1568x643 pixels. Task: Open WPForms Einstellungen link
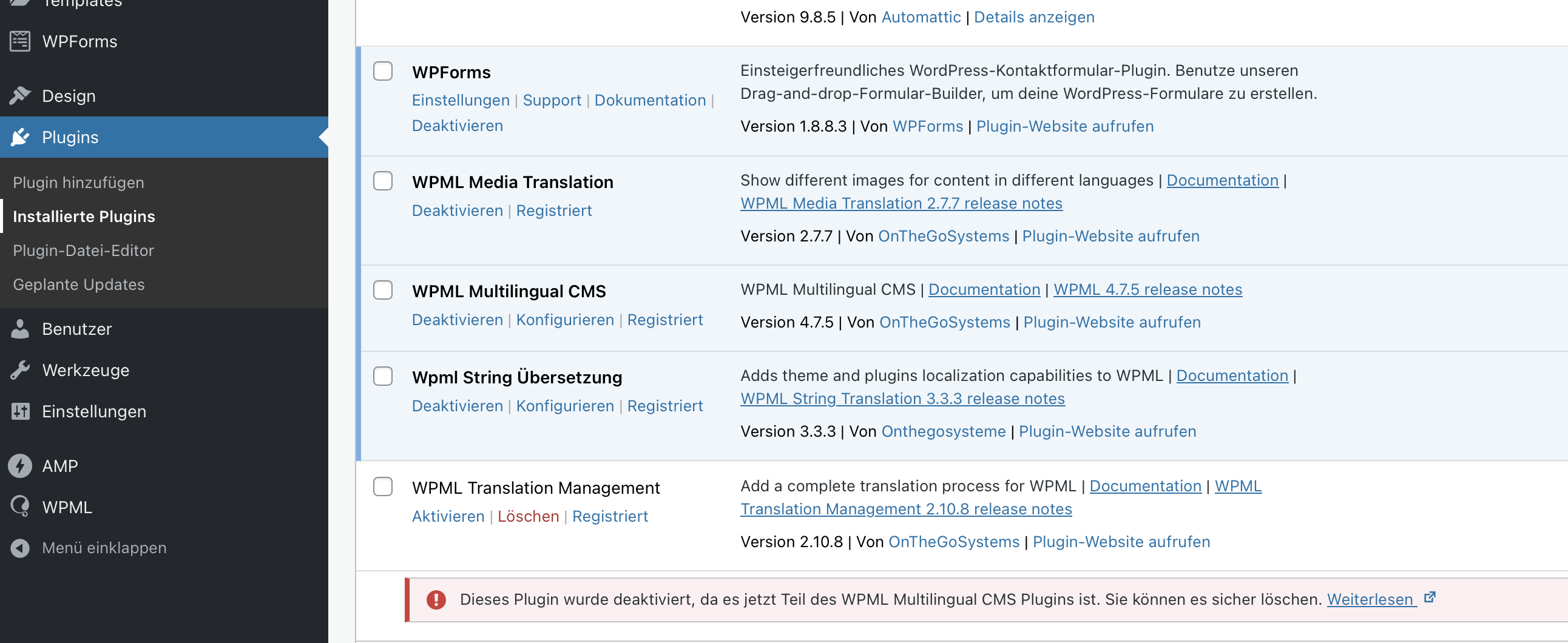click(x=461, y=99)
